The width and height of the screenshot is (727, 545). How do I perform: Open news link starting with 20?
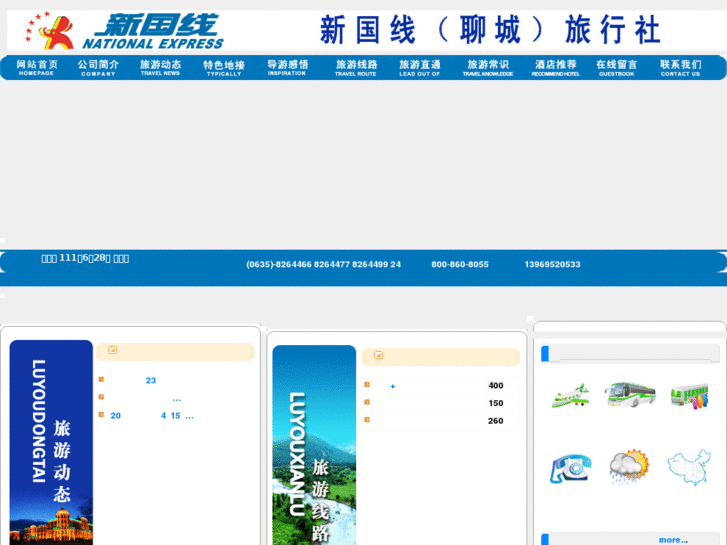pyautogui.click(x=152, y=416)
